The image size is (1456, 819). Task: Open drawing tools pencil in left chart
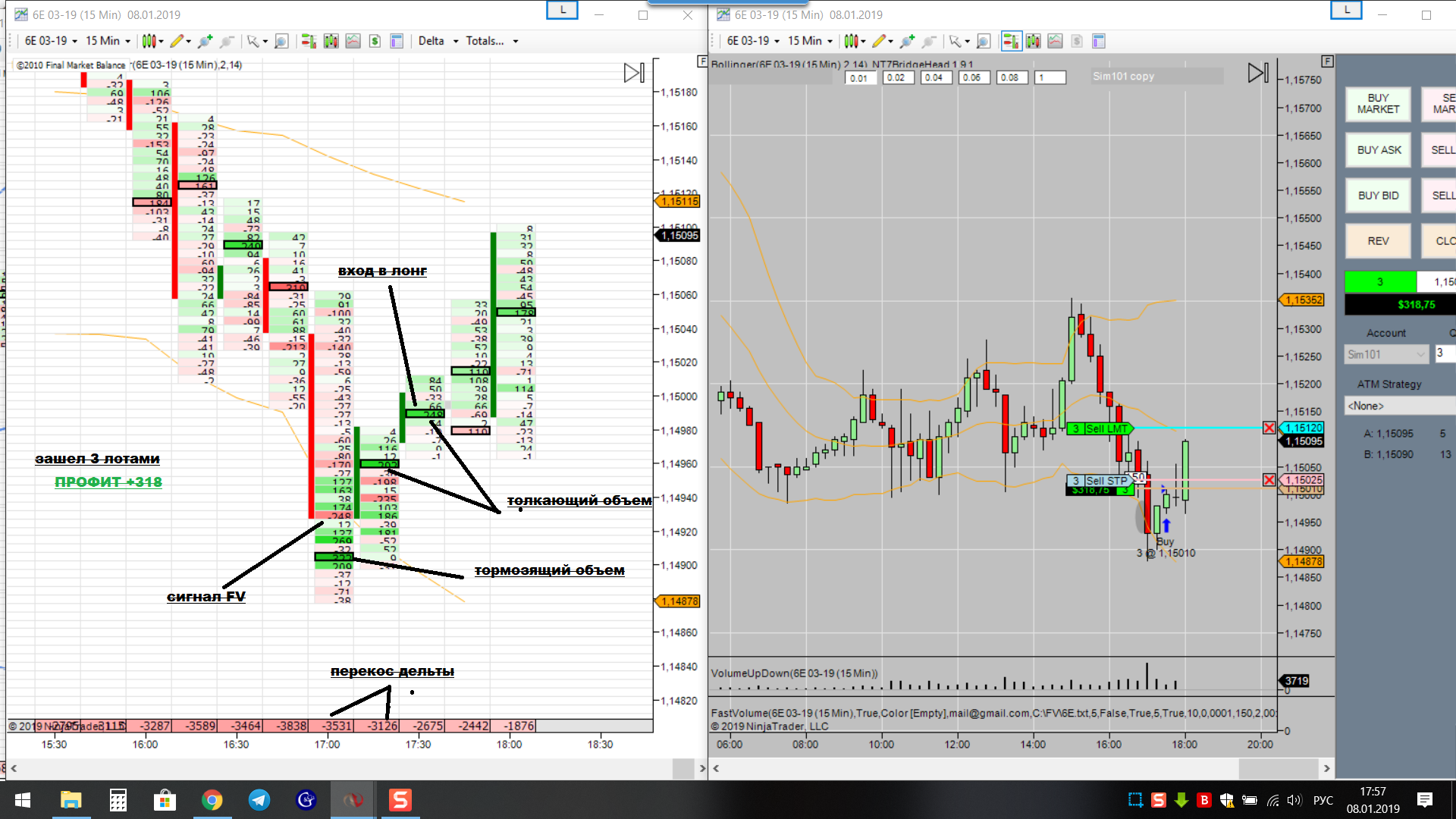[x=177, y=41]
